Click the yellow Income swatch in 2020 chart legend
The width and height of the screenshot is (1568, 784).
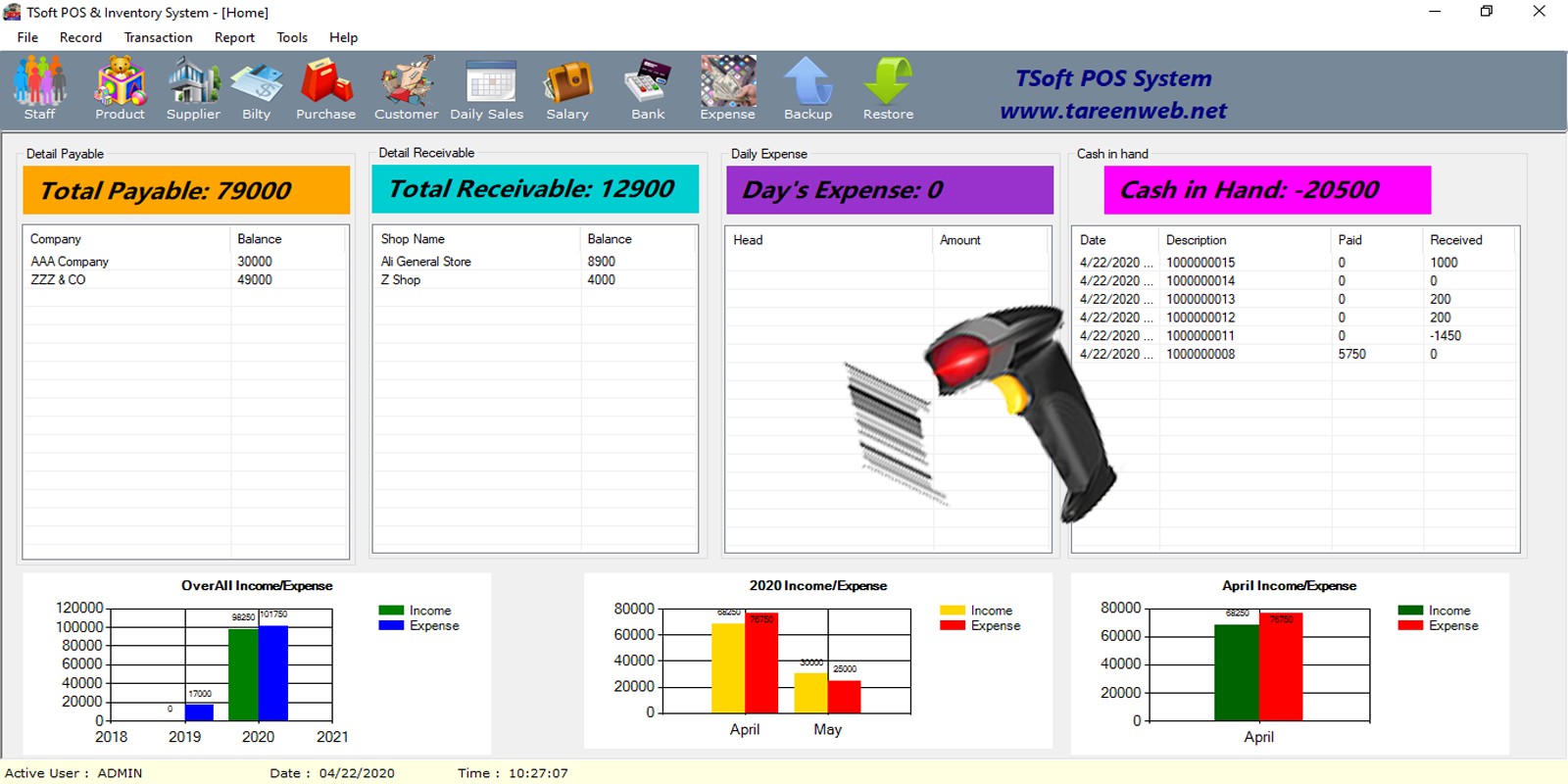click(x=953, y=611)
